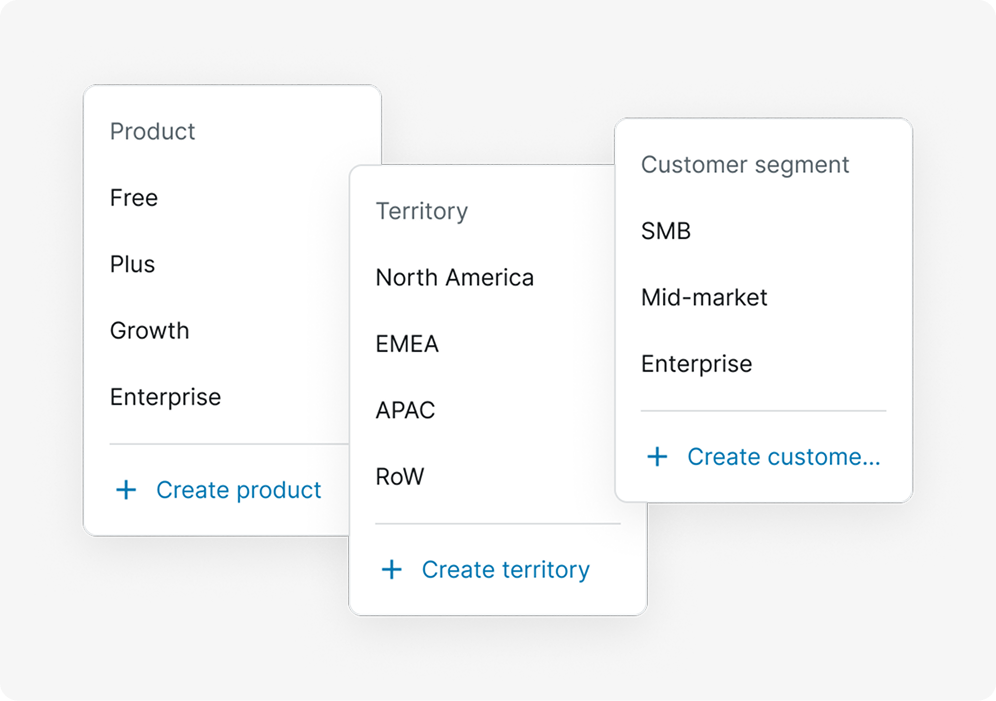Image resolution: width=996 pixels, height=701 pixels.
Task: Click the Territory list header
Action: [422, 211]
